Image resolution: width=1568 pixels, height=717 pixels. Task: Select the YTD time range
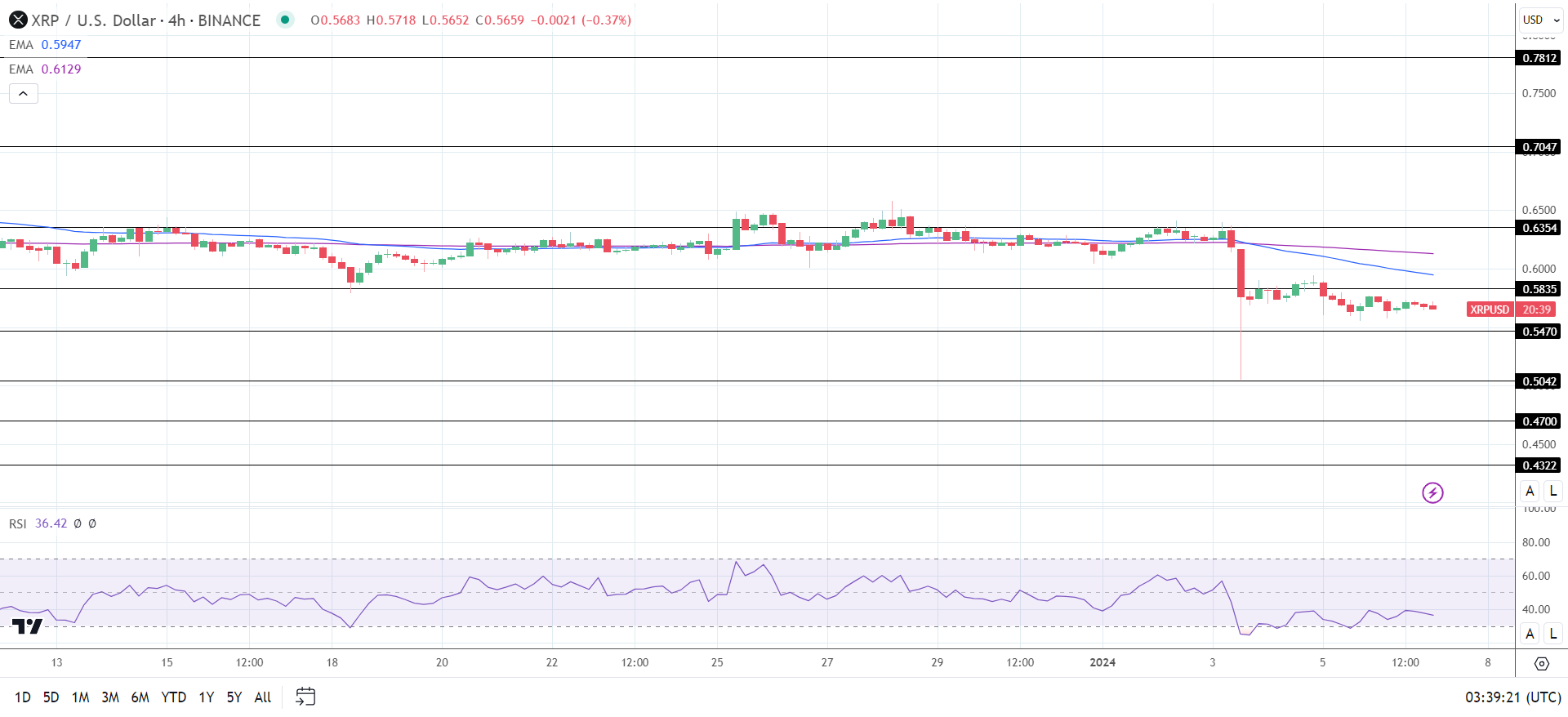pos(174,697)
